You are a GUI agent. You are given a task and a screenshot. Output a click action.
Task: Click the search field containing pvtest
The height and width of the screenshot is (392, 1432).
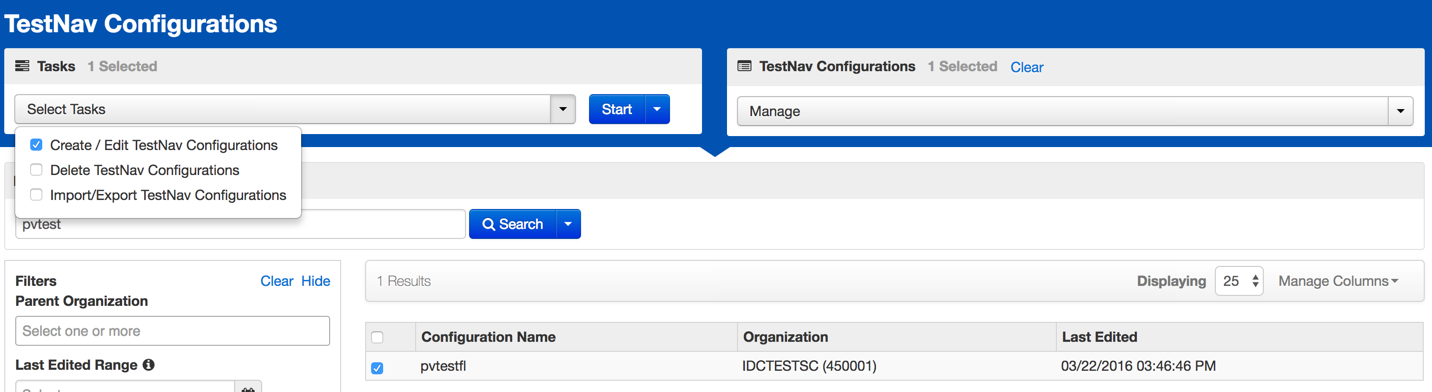pos(240,224)
